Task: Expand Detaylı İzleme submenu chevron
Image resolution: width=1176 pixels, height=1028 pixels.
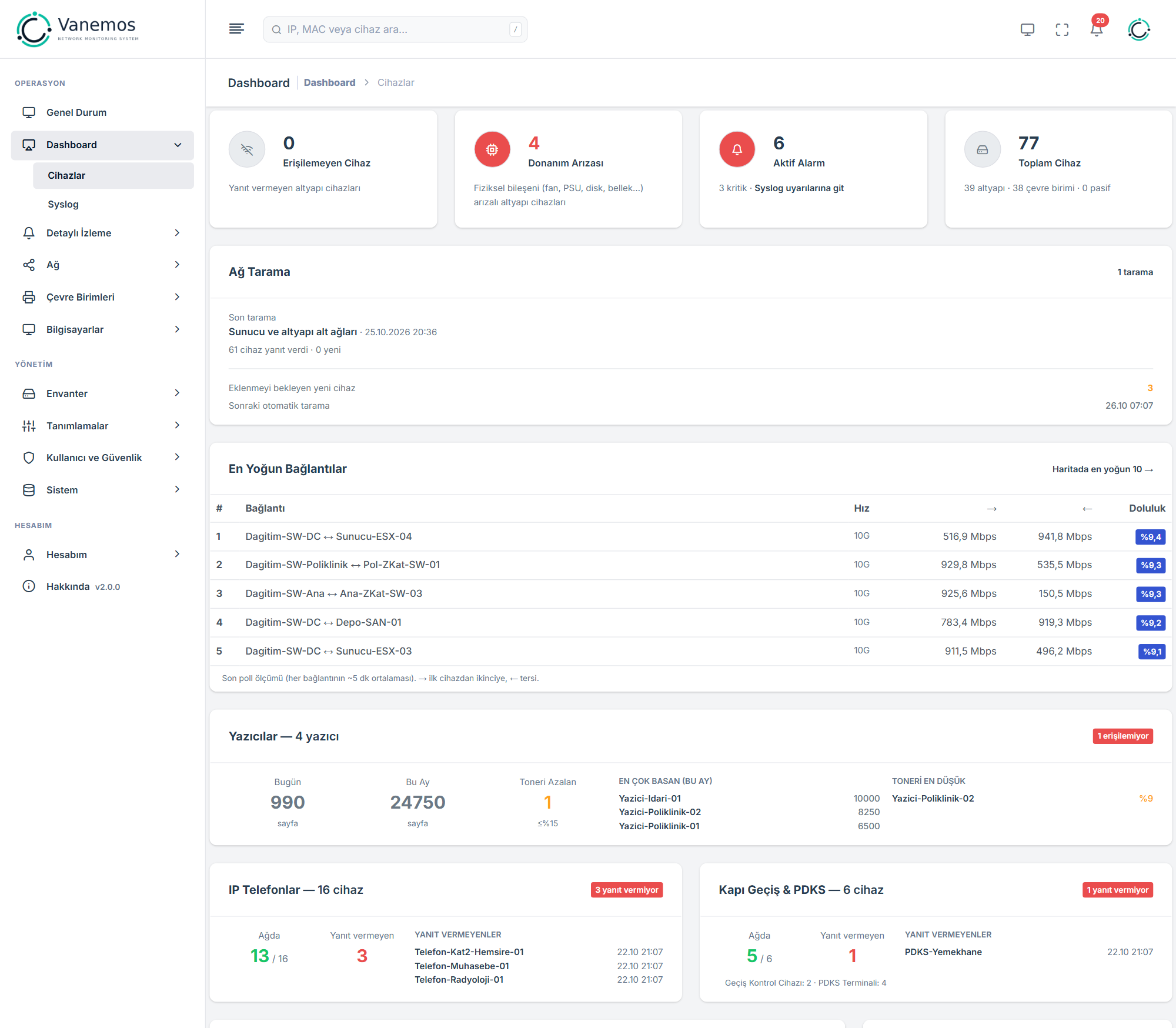Action: [177, 233]
